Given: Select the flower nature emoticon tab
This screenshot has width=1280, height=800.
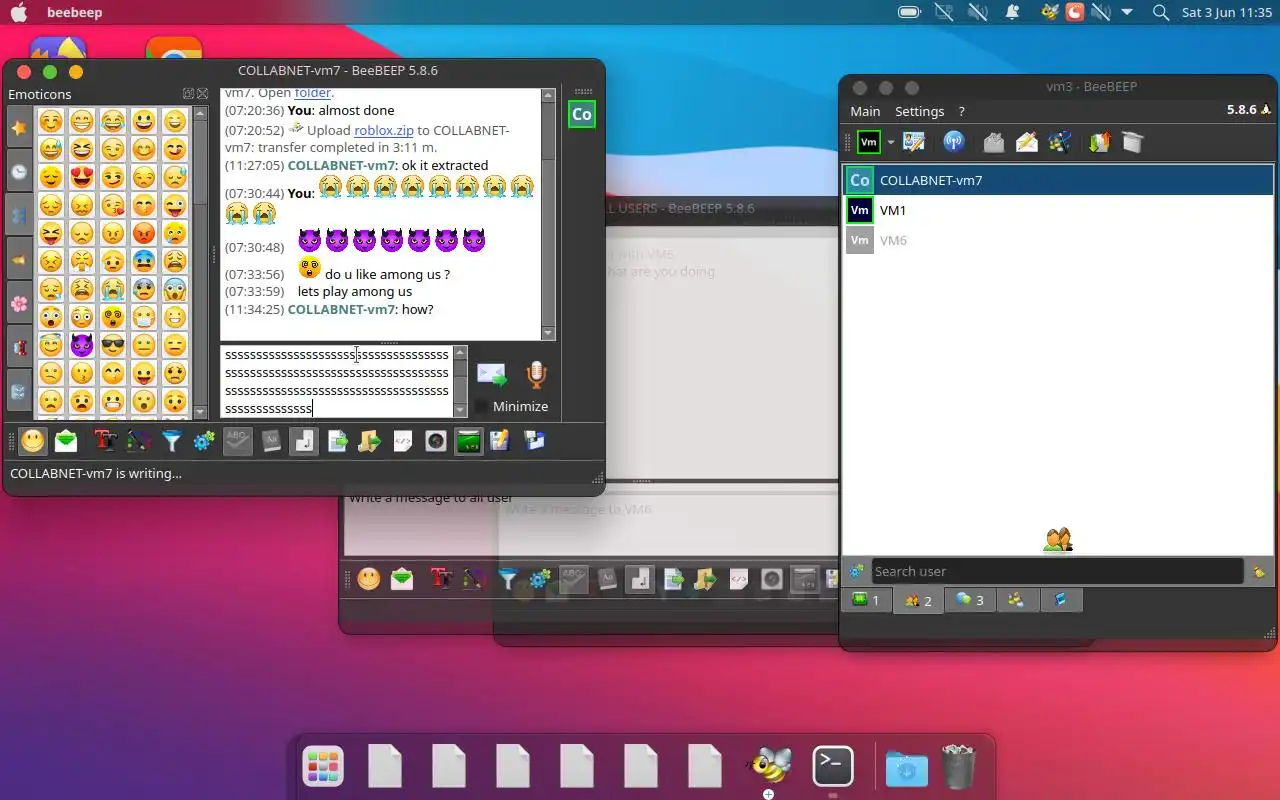Looking at the screenshot, I should coord(19,304).
